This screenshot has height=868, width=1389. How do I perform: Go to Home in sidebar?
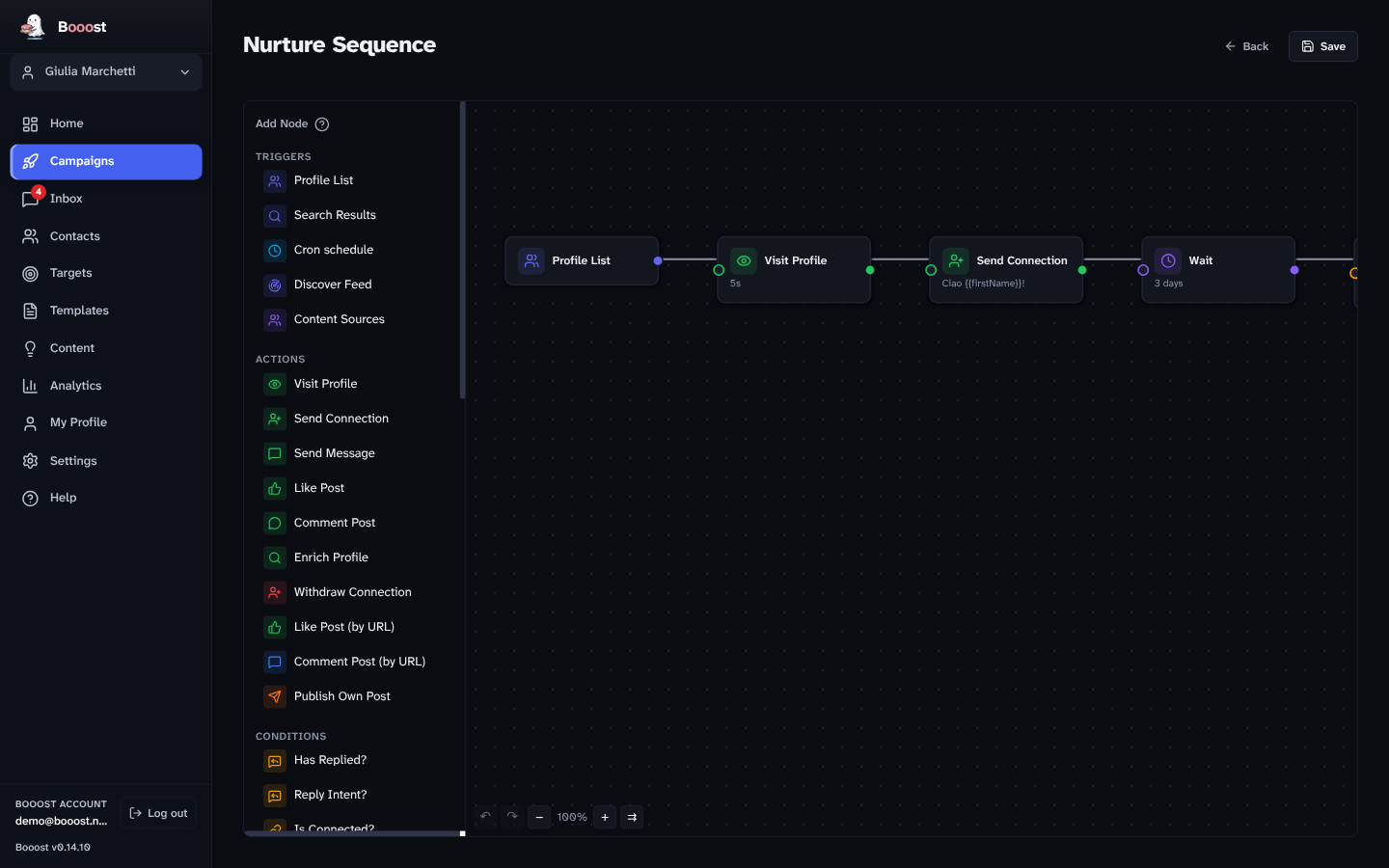106,123
